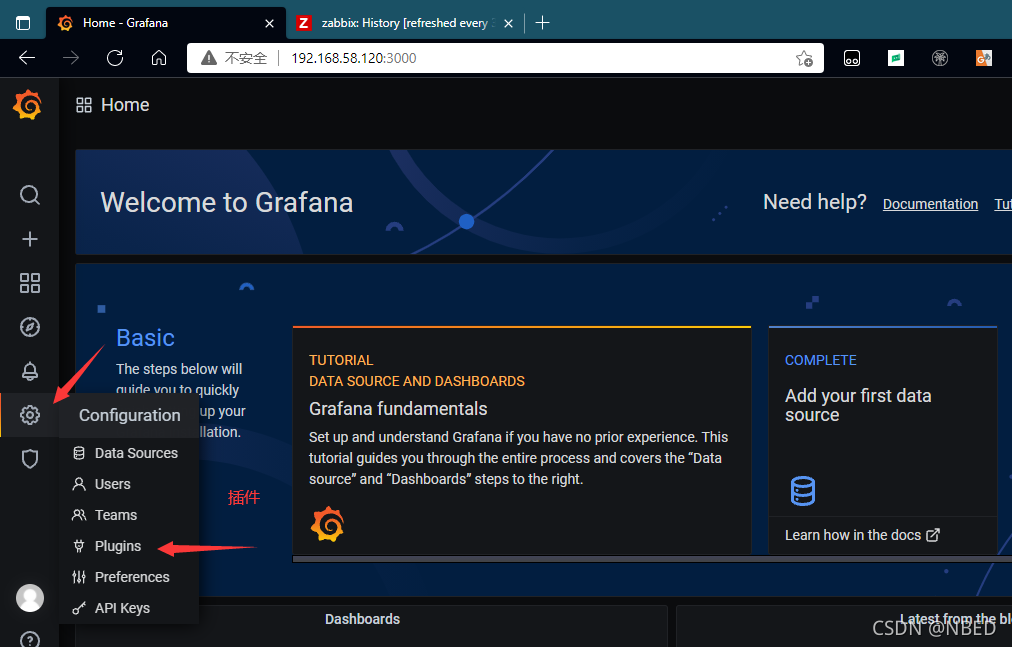Viewport: 1012px width, 647px height.
Task: Click the green extension icon in the toolbar
Action: (x=896, y=58)
